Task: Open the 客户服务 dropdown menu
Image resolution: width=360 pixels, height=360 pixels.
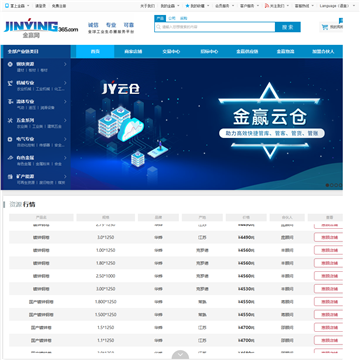Action: point(249,6)
